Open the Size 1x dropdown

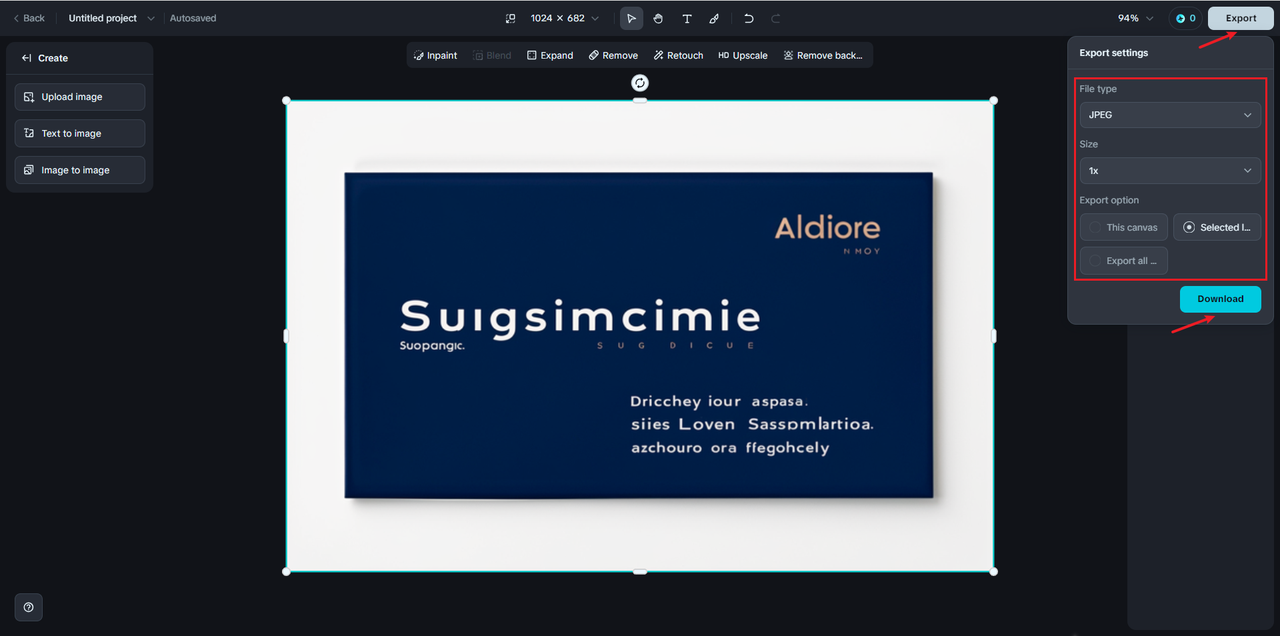pos(1170,171)
